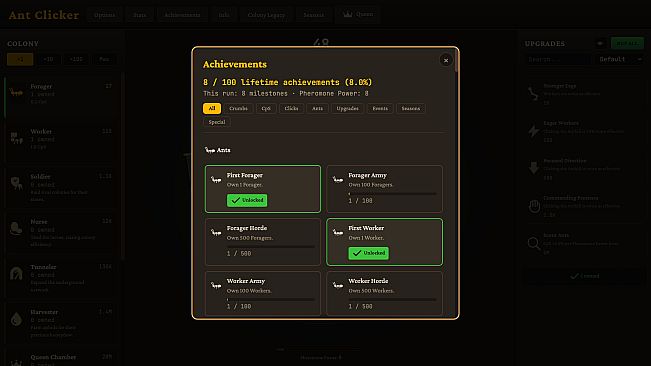Image resolution: width=651 pixels, height=366 pixels.
Task: Click the ant icon on First Worker card
Action: (x=338, y=232)
